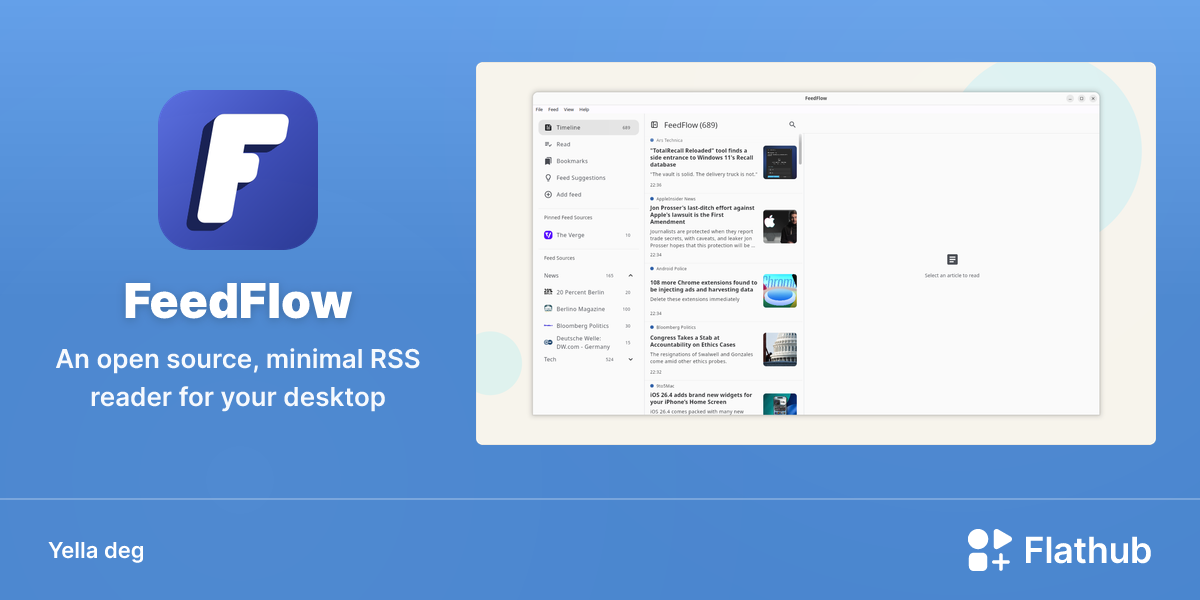Click the Pinned Feed Sources heading
This screenshot has height=600, width=1200.
568,217
